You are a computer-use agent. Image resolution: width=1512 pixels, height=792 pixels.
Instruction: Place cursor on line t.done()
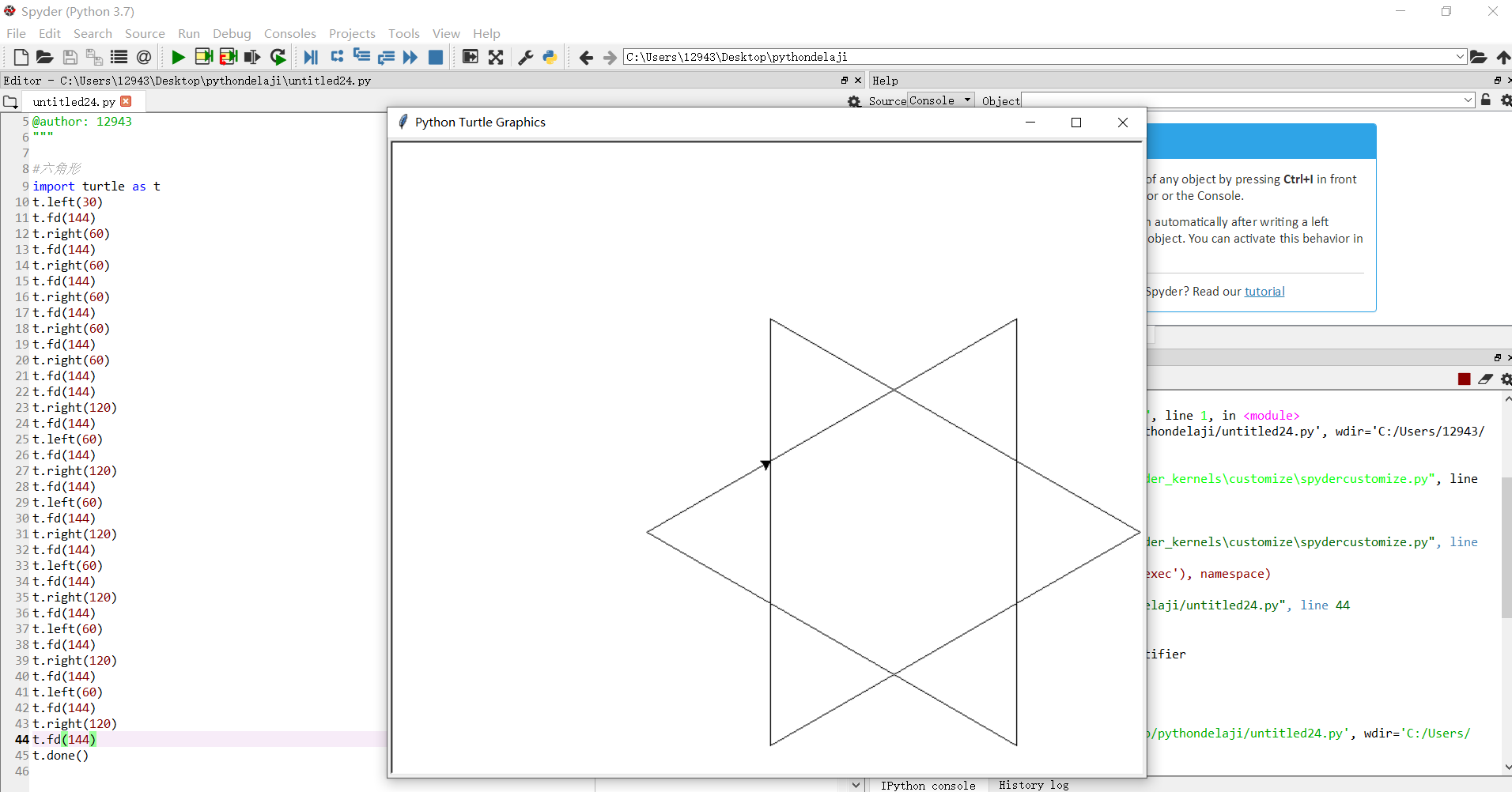[x=61, y=756]
